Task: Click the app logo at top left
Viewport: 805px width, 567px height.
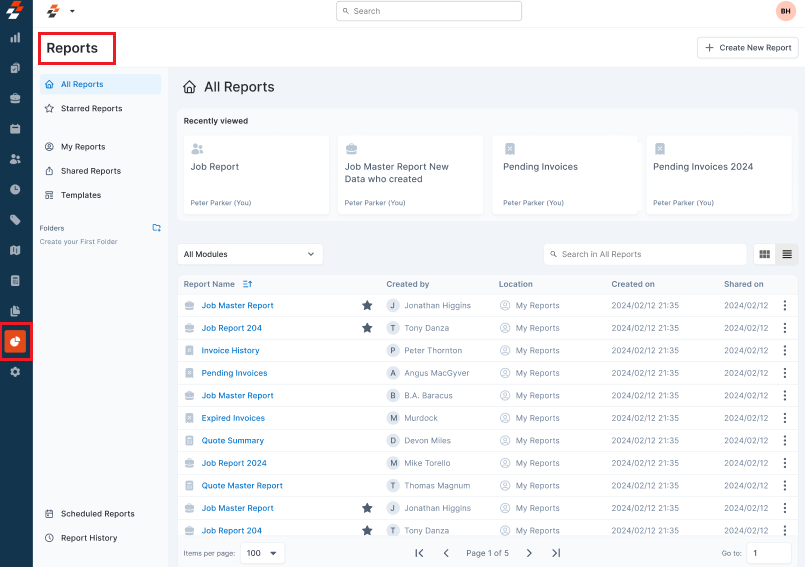Action: (15, 10)
